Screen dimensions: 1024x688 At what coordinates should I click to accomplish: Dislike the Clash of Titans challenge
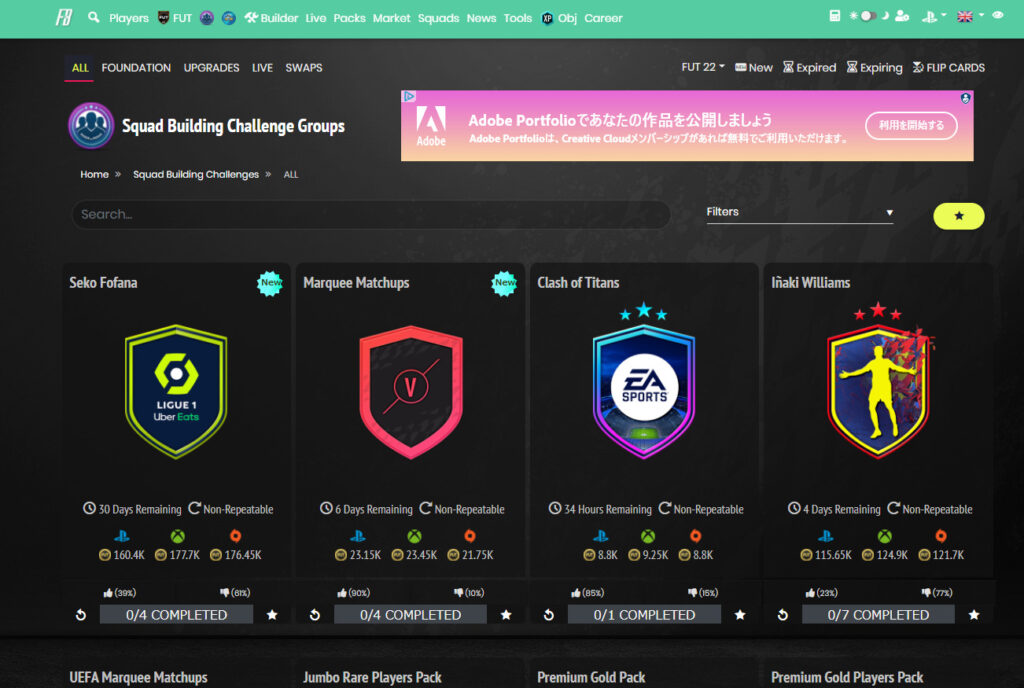(703, 593)
